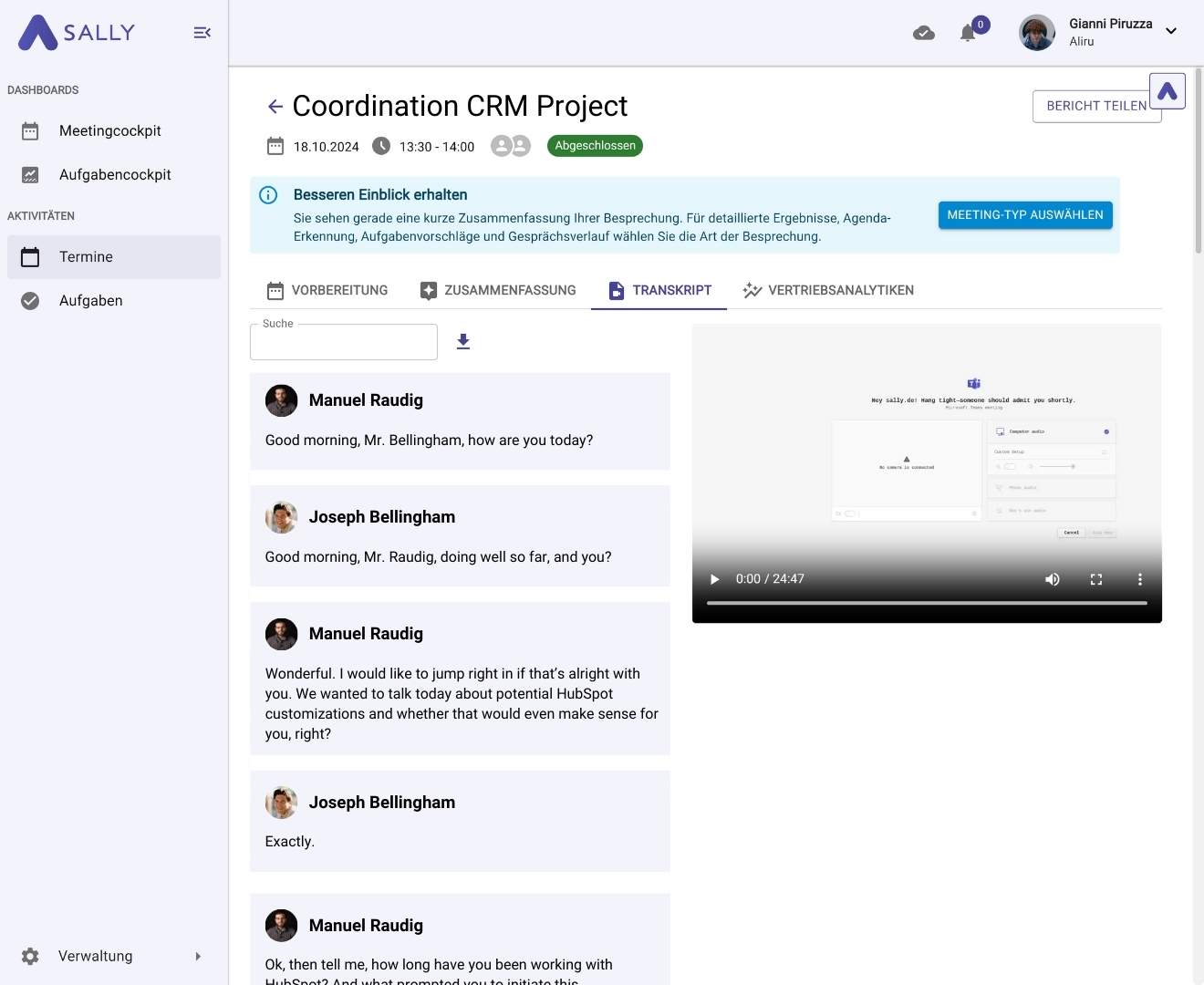Screen dimensions: 1204x985
Task: Click the calendar date icon beside 18.10.2024
Action: pos(275,146)
